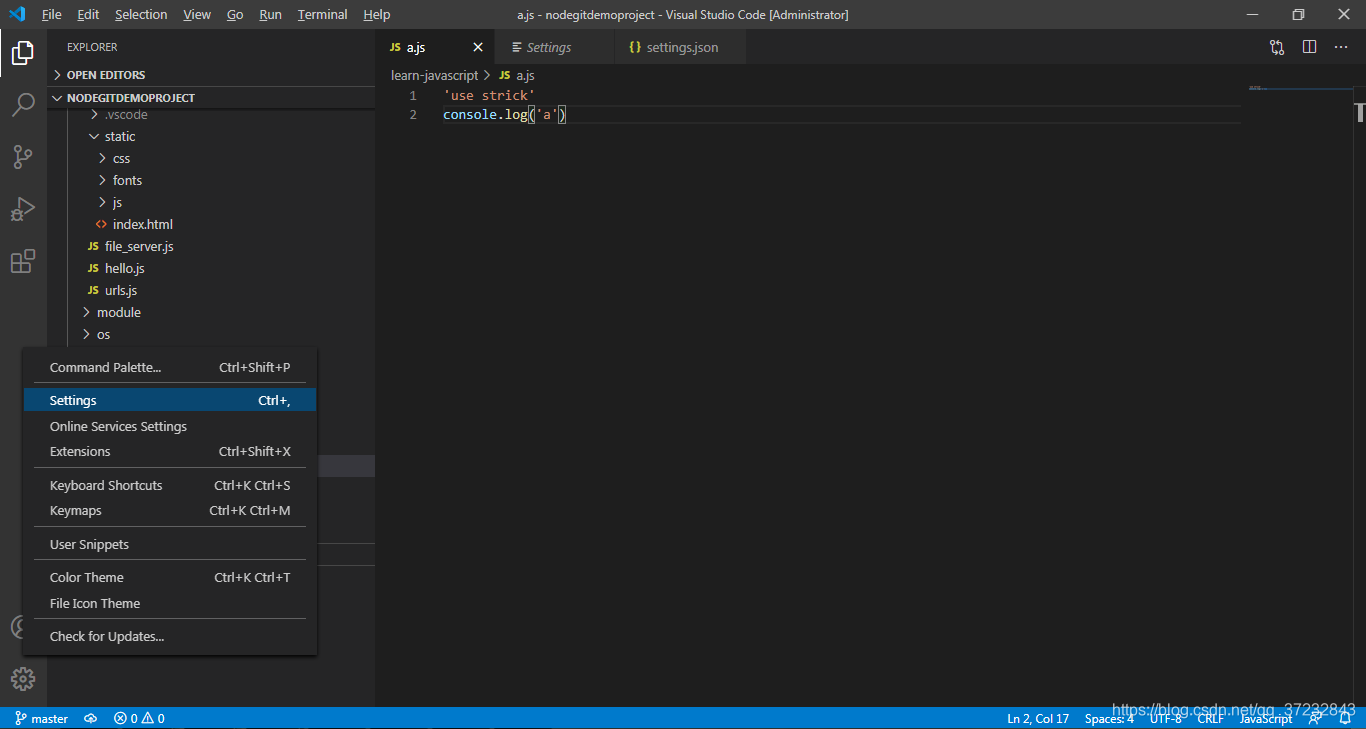
Task: Click JavaScript language mode in status bar
Action: point(1266,718)
